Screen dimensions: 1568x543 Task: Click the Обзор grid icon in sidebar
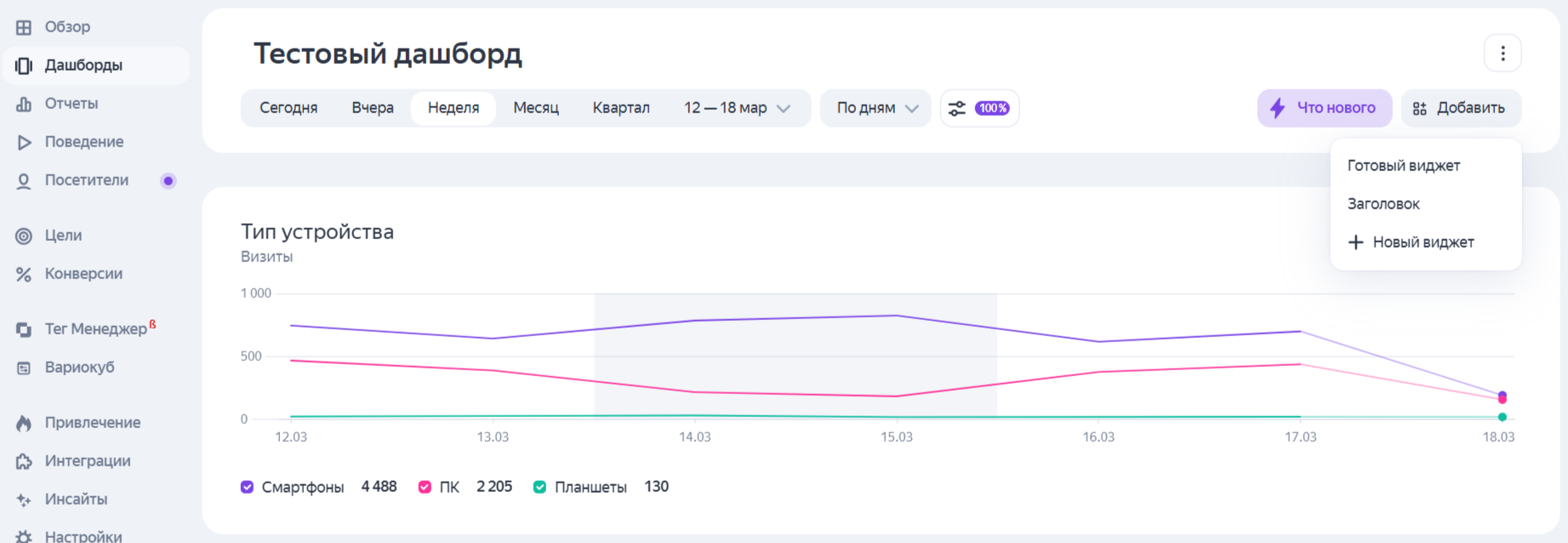pos(24,27)
